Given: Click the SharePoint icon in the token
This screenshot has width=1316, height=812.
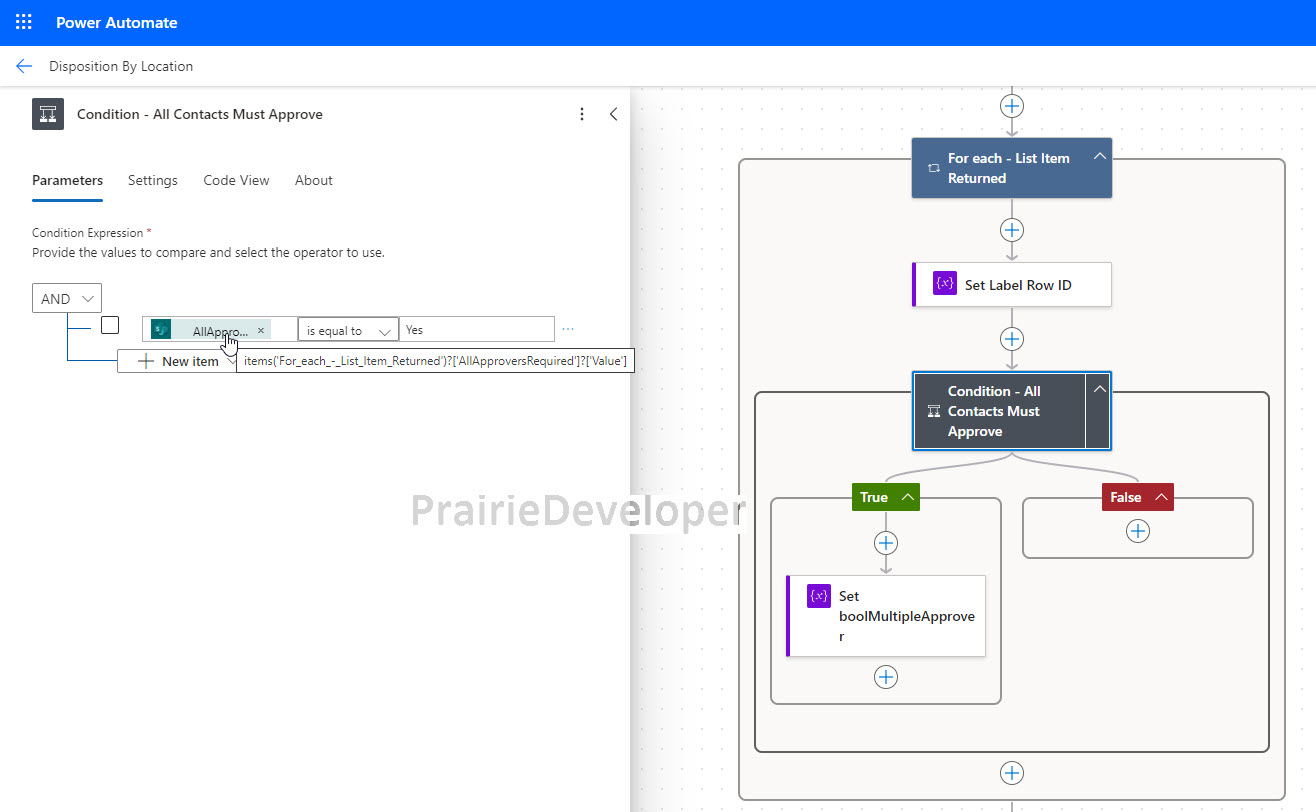Looking at the screenshot, I should [x=161, y=330].
